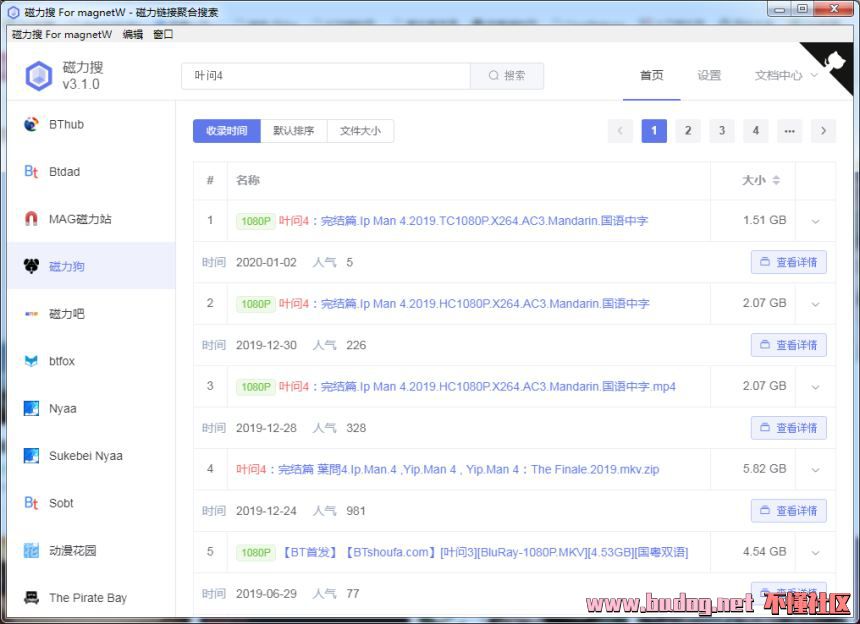Select the Nyaa source icon
This screenshot has width=860, height=624.
tap(31, 409)
